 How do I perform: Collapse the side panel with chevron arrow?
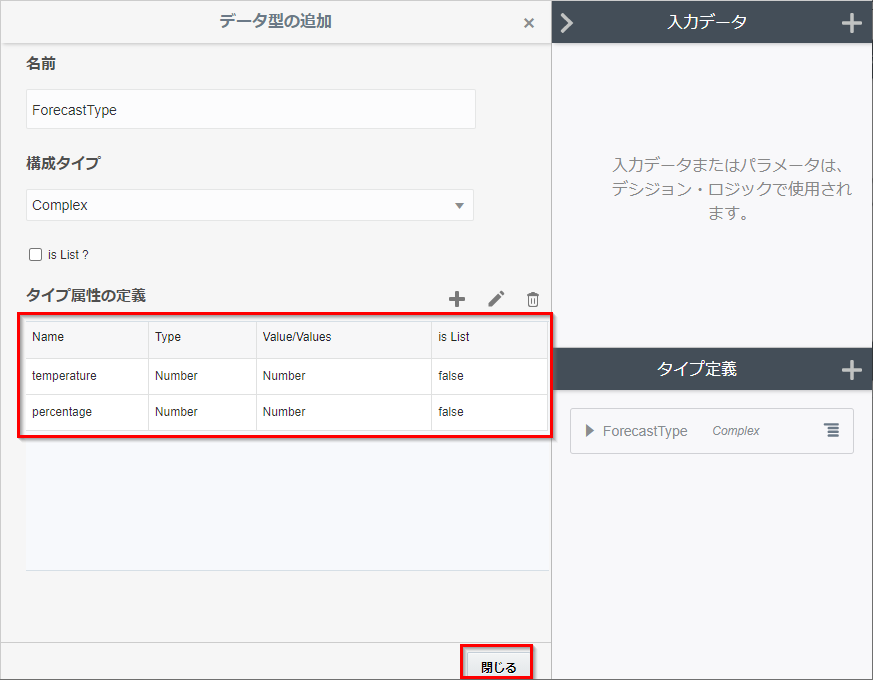[x=567, y=23]
